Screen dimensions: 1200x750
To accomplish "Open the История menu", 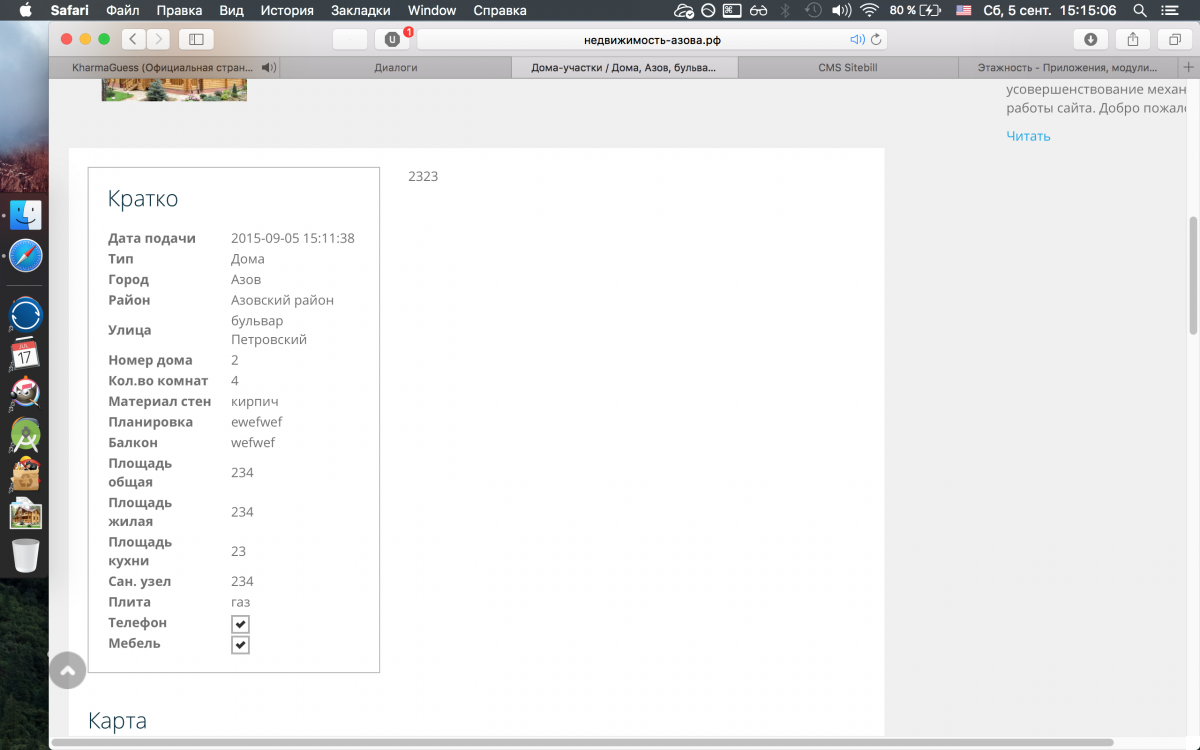I will pyautogui.click(x=287, y=10).
